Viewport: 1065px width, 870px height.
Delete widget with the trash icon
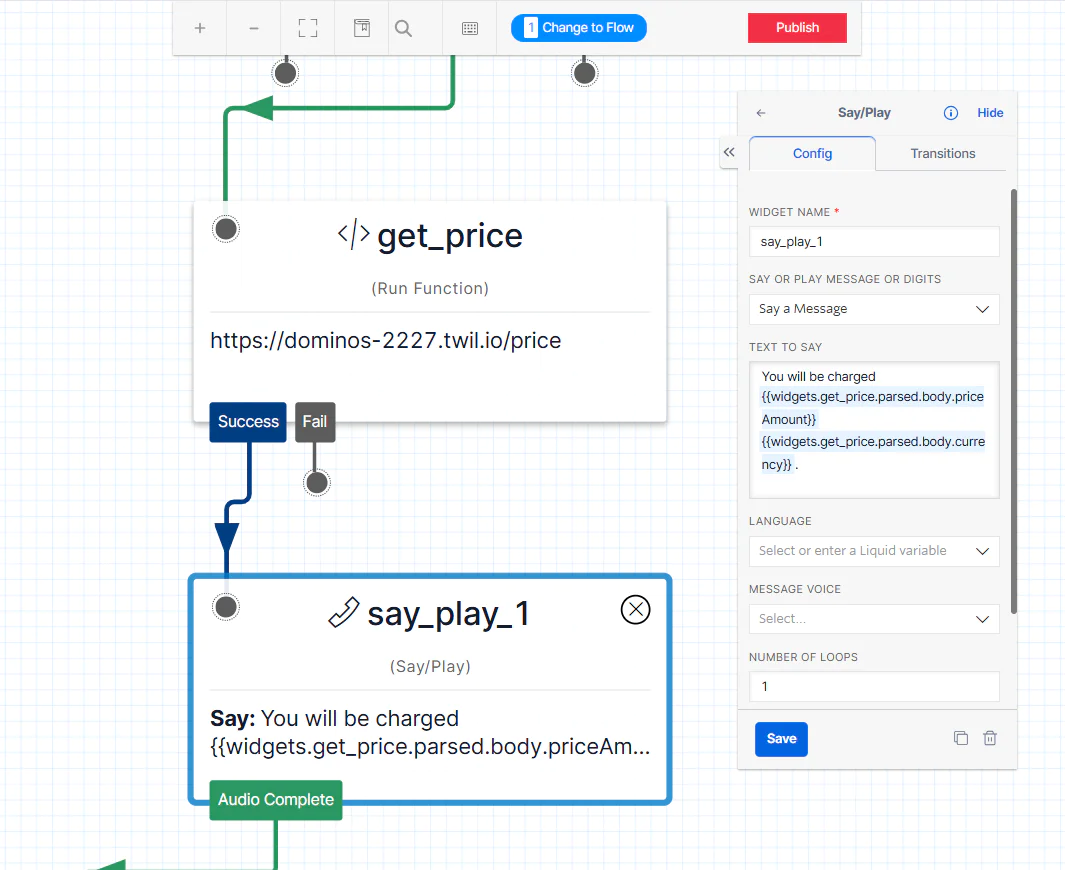990,738
